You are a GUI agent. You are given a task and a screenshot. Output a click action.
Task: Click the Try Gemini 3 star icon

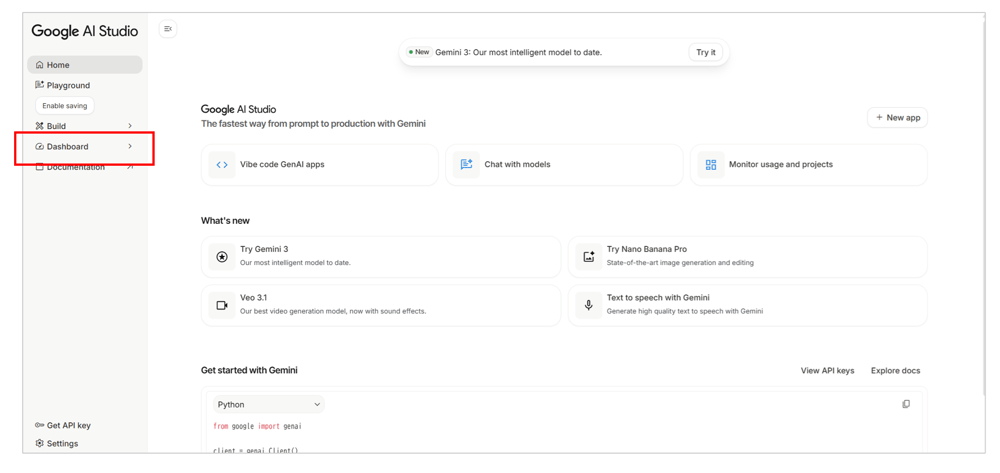(222, 257)
